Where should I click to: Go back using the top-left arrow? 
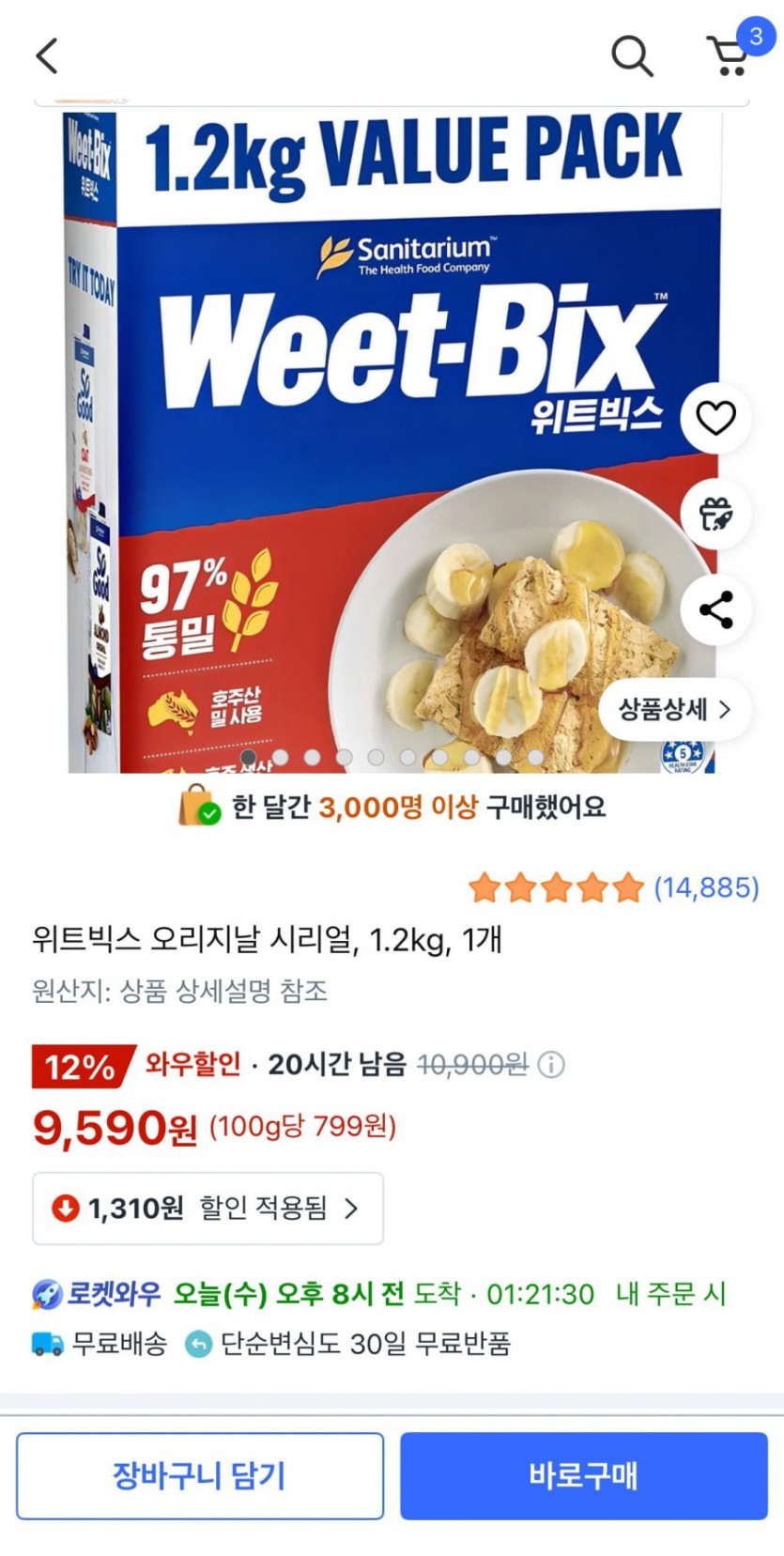point(47,55)
